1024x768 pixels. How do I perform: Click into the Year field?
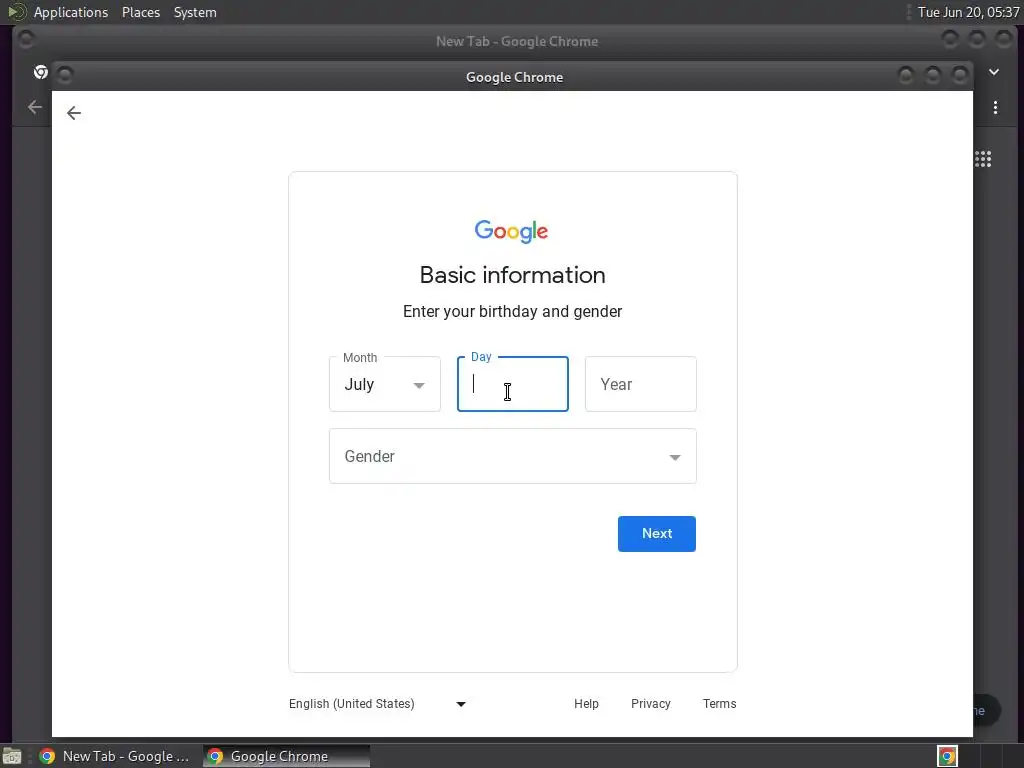click(641, 384)
